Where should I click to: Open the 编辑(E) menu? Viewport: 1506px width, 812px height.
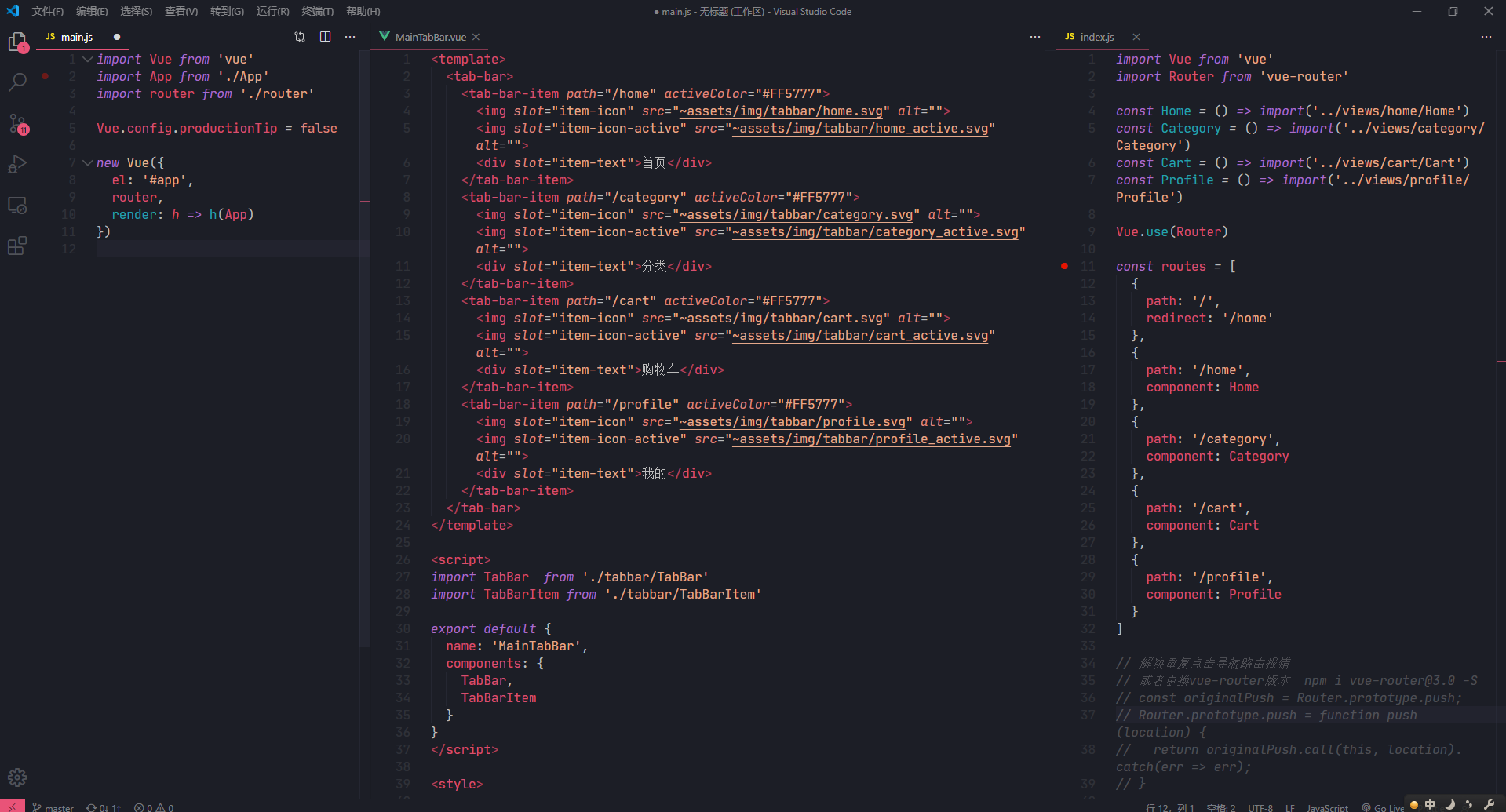92,11
